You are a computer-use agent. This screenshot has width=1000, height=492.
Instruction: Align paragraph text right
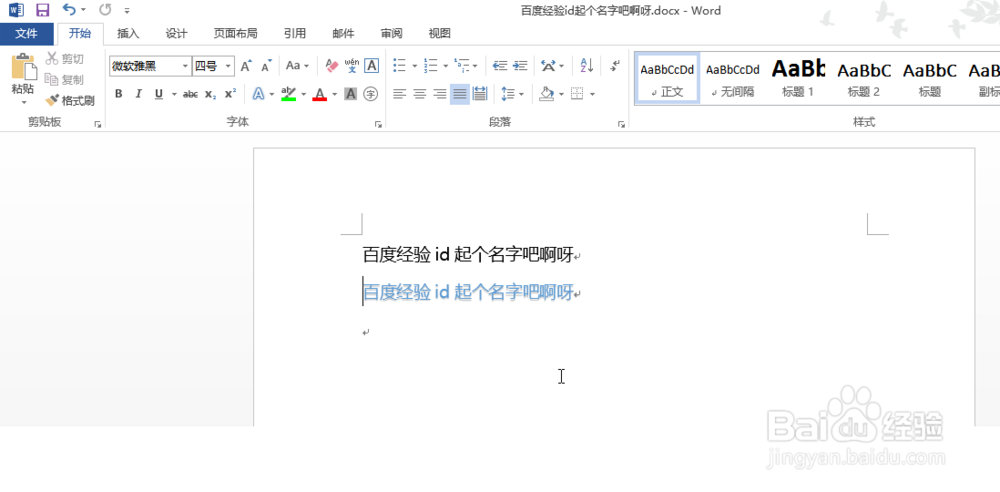pyautogui.click(x=439, y=94)
